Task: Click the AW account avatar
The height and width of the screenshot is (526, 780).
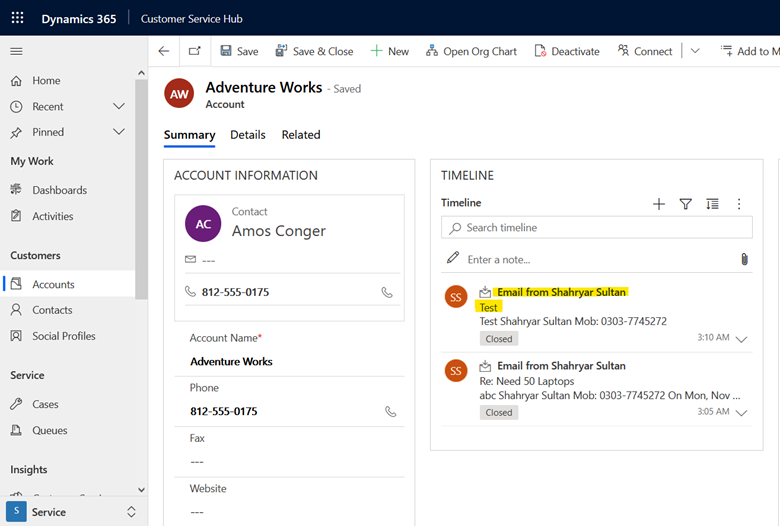Action: 179,94
